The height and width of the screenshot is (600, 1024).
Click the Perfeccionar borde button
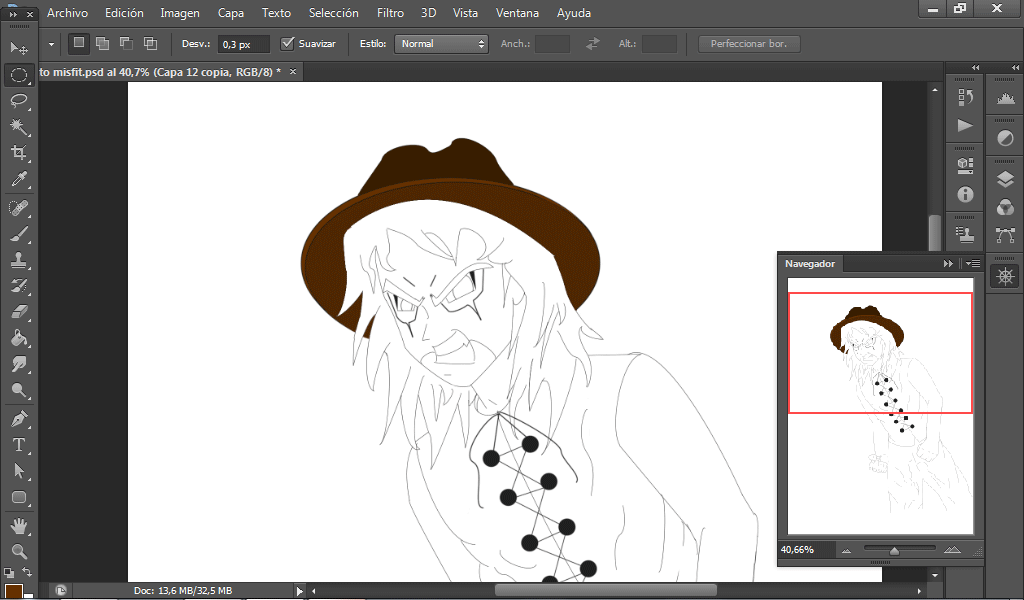pyautogui.click(x=749, y=44)
